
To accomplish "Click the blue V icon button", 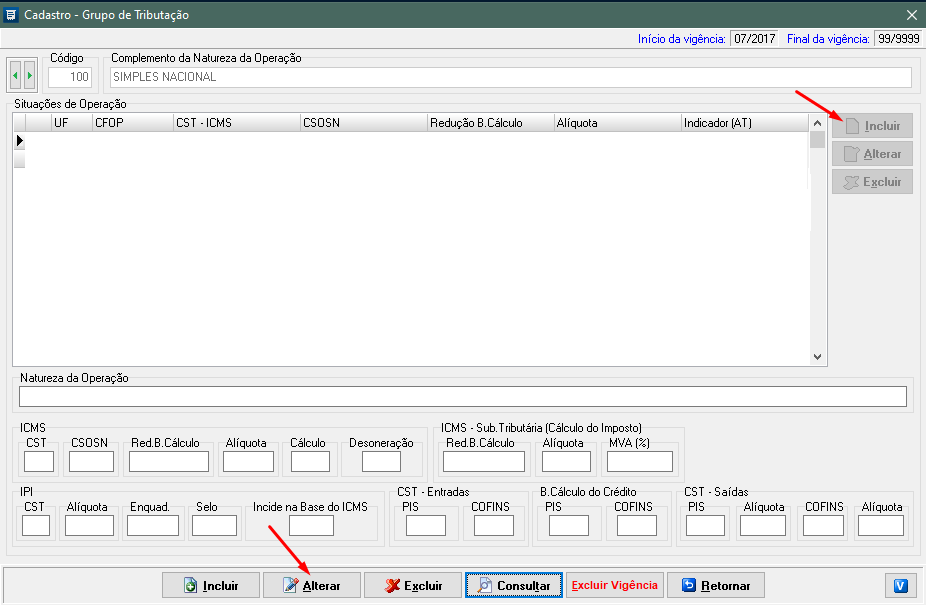I will click(900, 585).
